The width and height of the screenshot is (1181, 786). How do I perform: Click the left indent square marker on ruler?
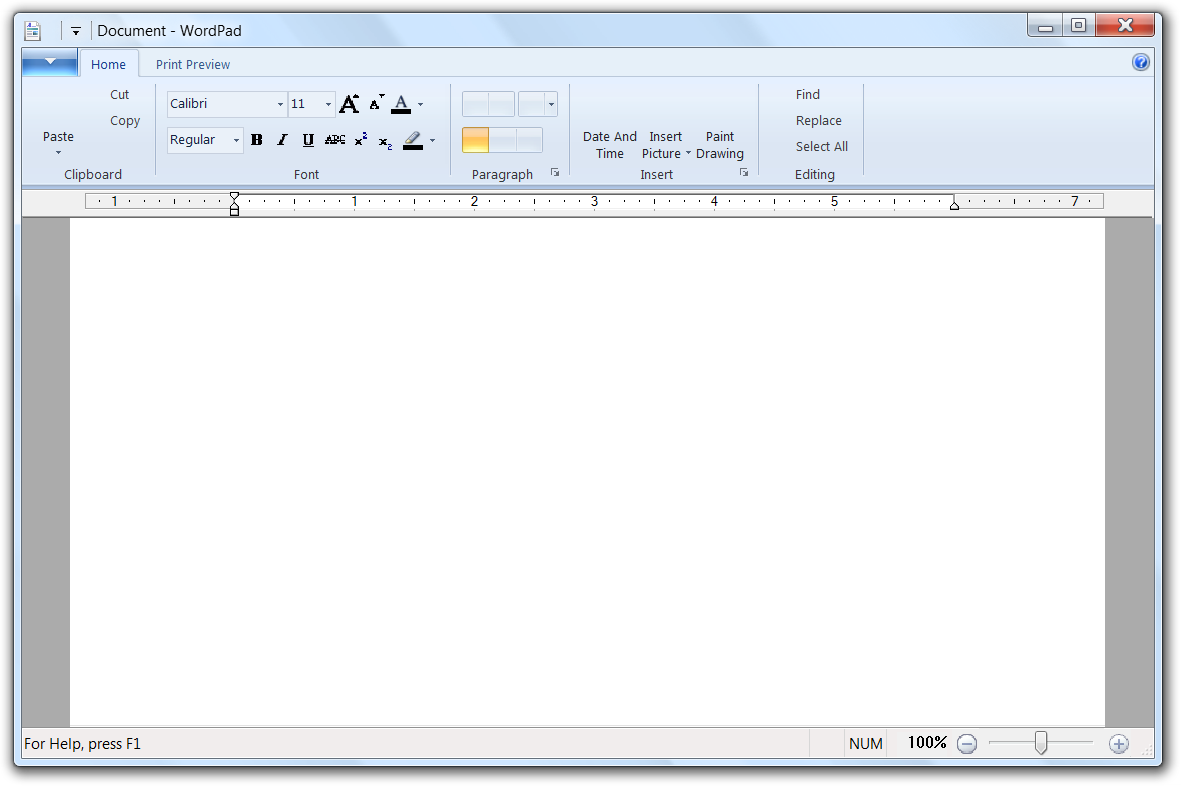pos(234,212)
